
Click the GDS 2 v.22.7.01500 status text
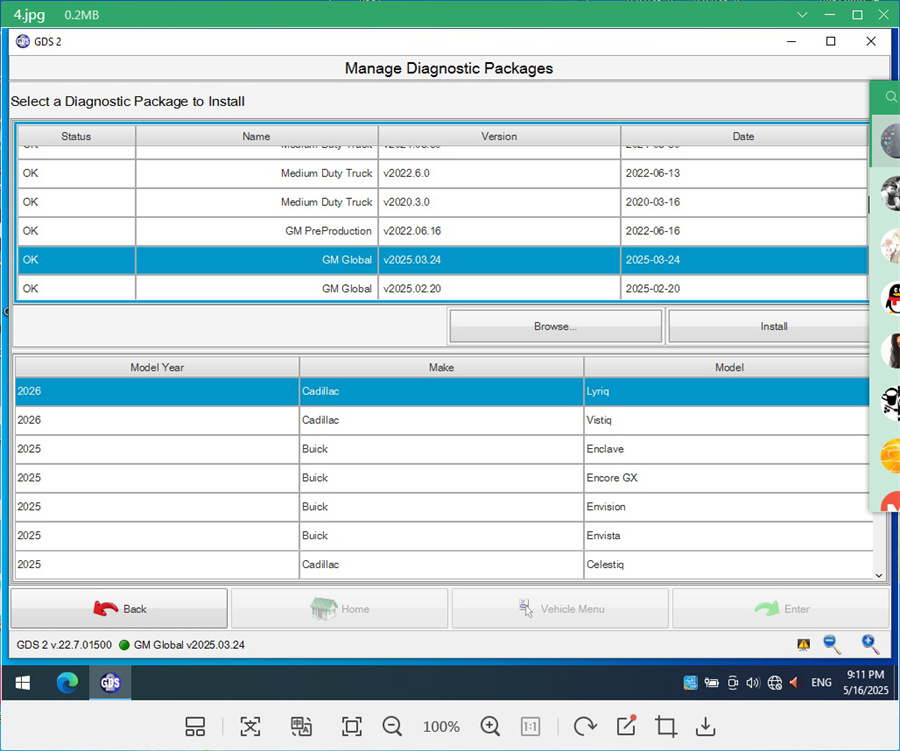click(x=64, y=645)
